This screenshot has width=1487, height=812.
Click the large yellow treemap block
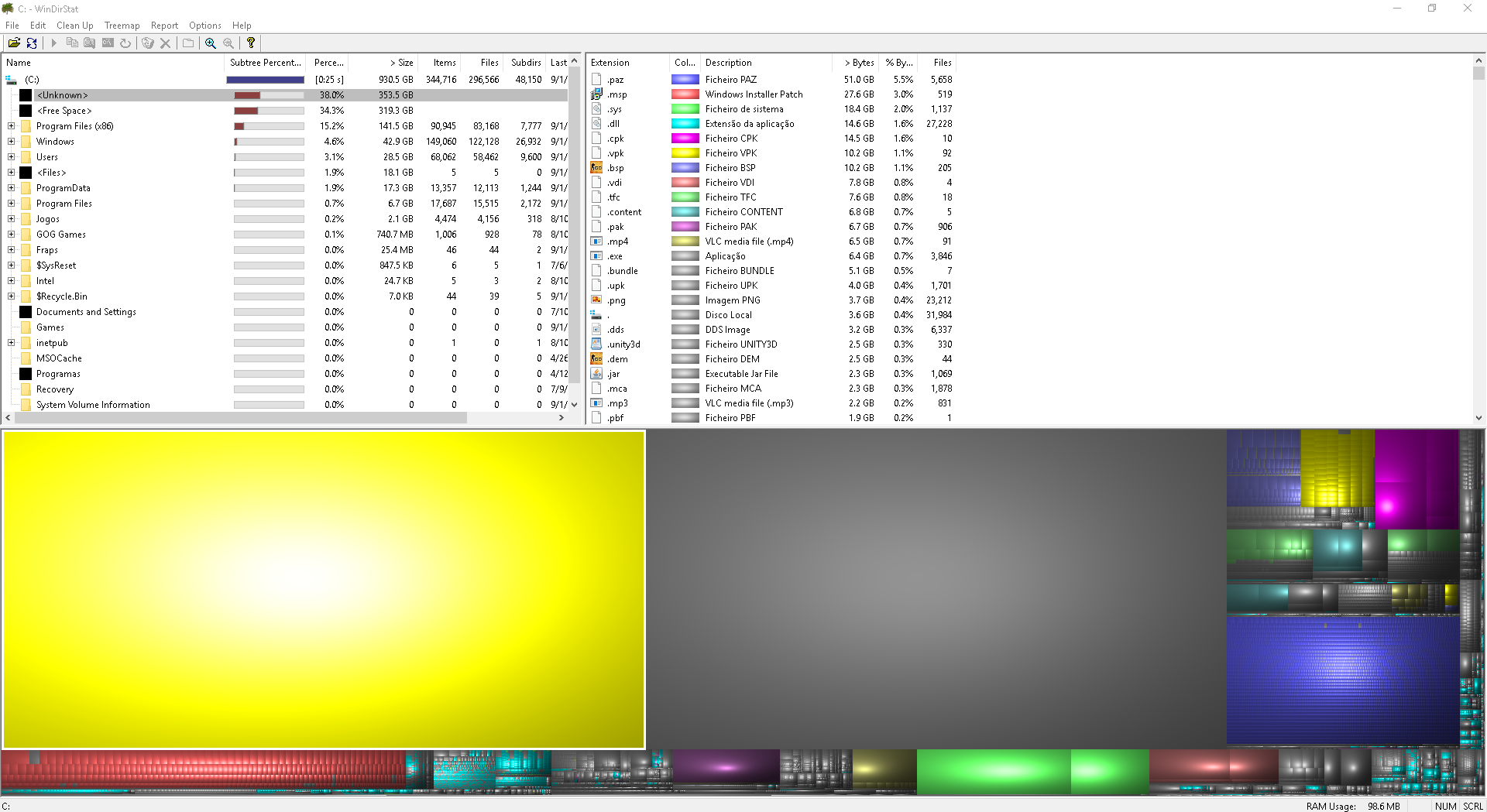point(324,590)
